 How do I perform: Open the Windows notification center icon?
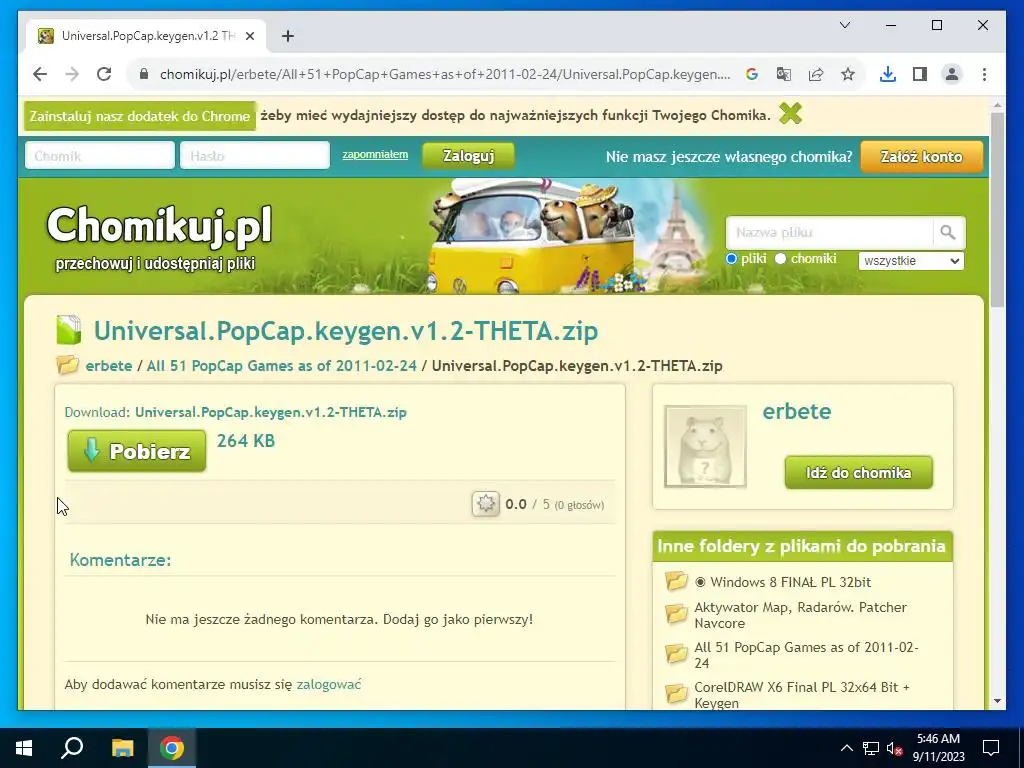click(x=991, y=748)
